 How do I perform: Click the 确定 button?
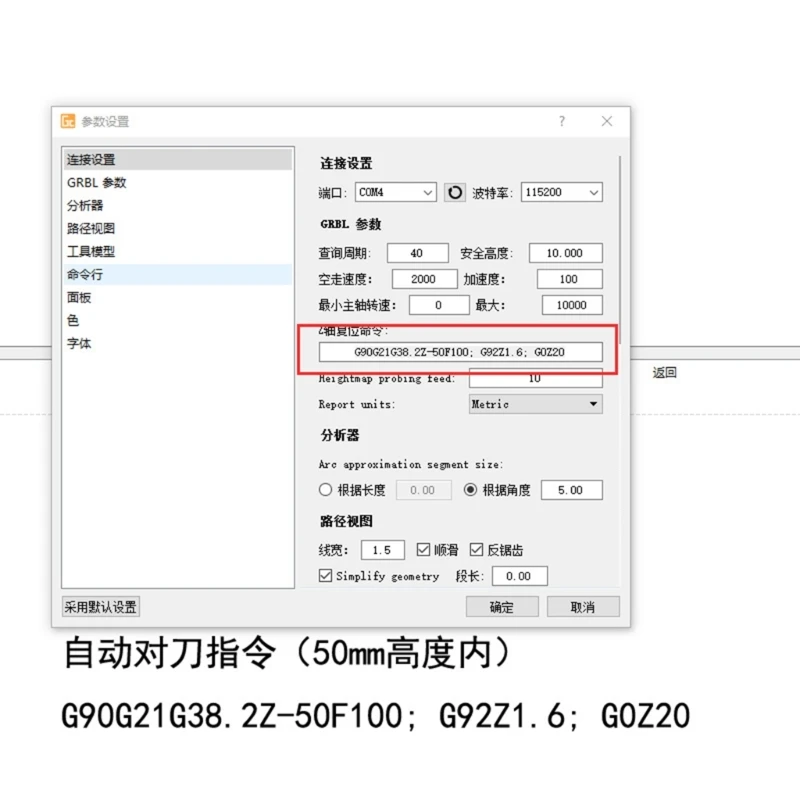[x=502, y=607]
